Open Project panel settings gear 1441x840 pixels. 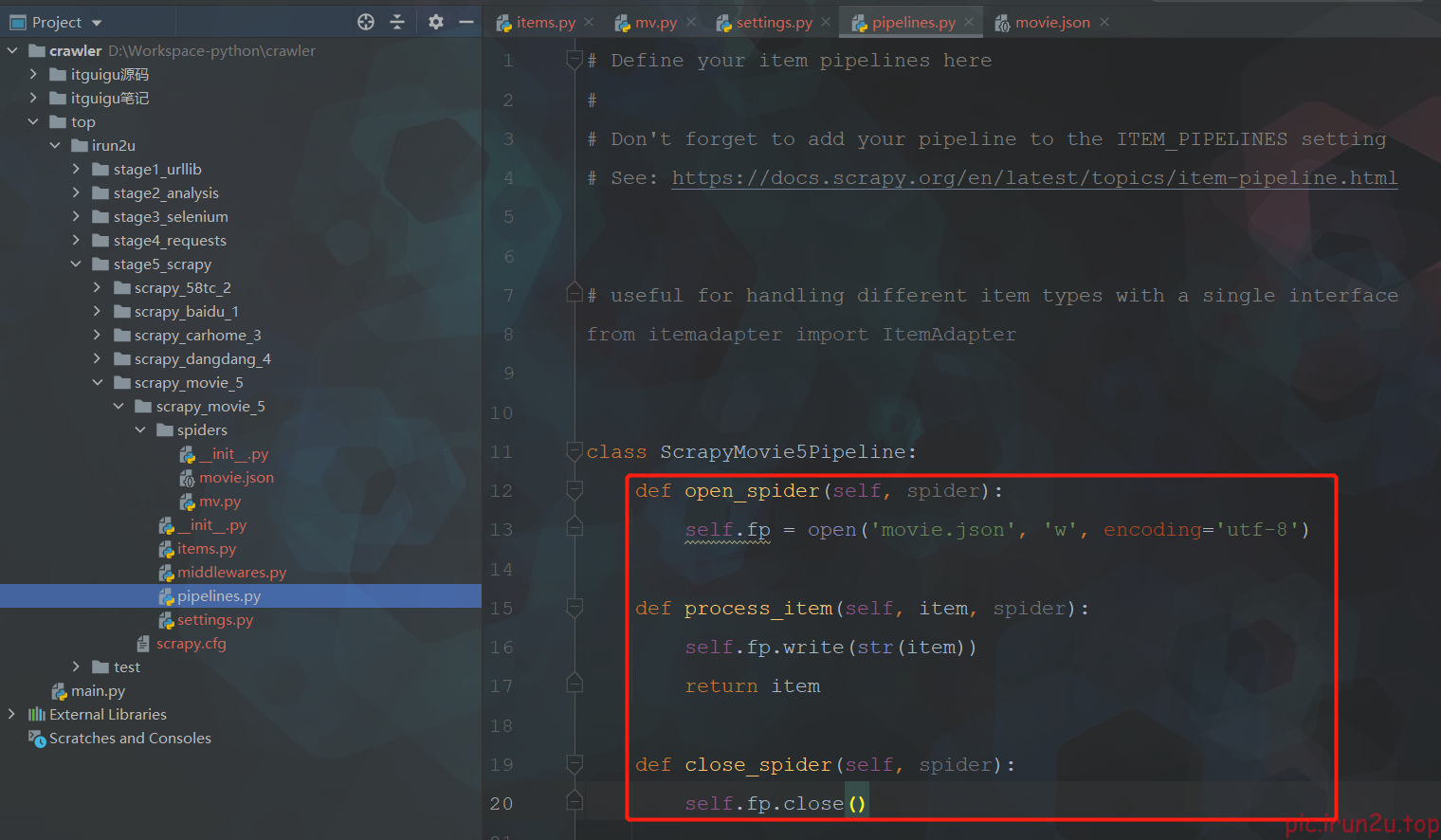(x=435, y=22)
